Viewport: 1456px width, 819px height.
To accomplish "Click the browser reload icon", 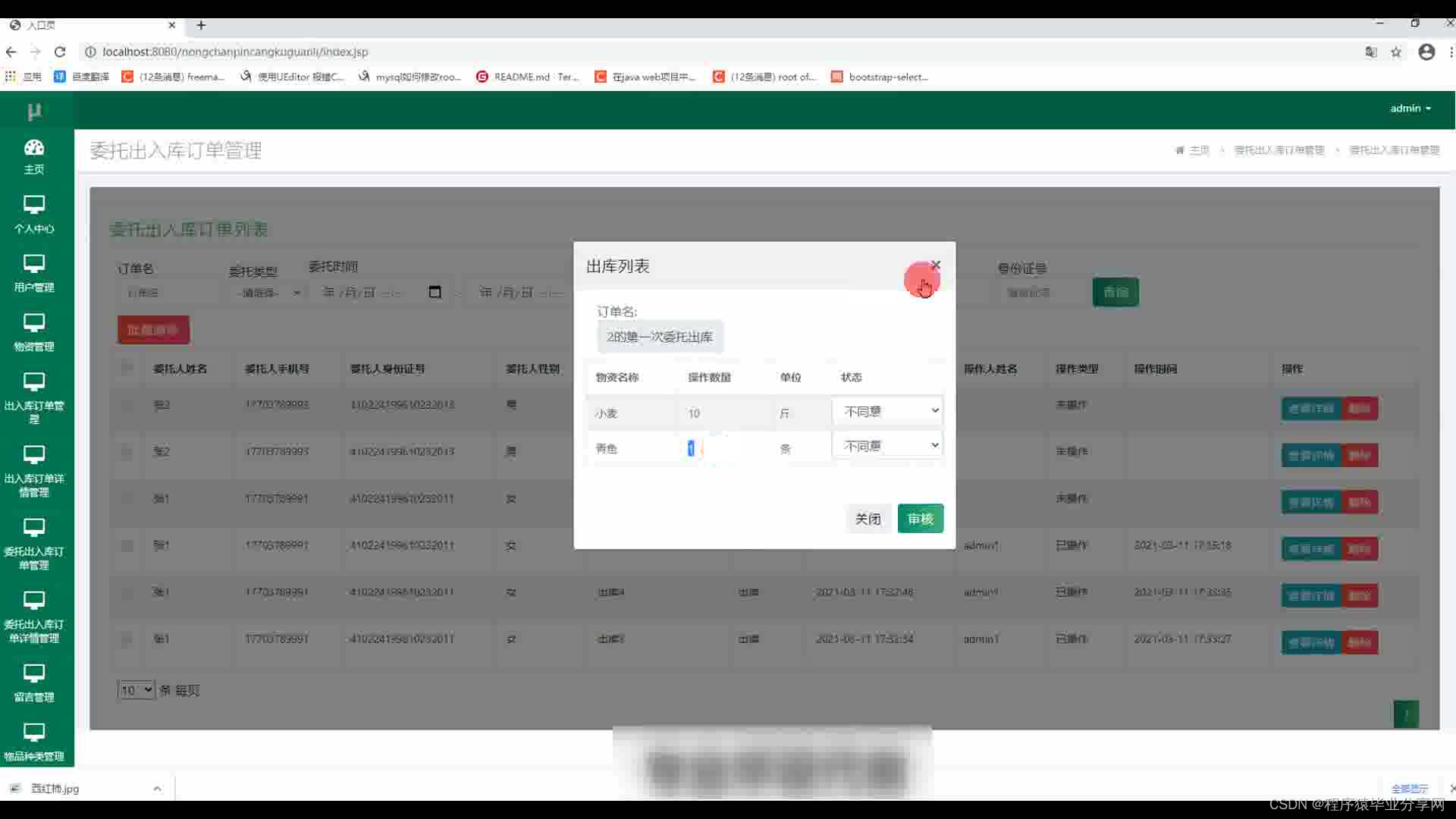I will (60, 52).
